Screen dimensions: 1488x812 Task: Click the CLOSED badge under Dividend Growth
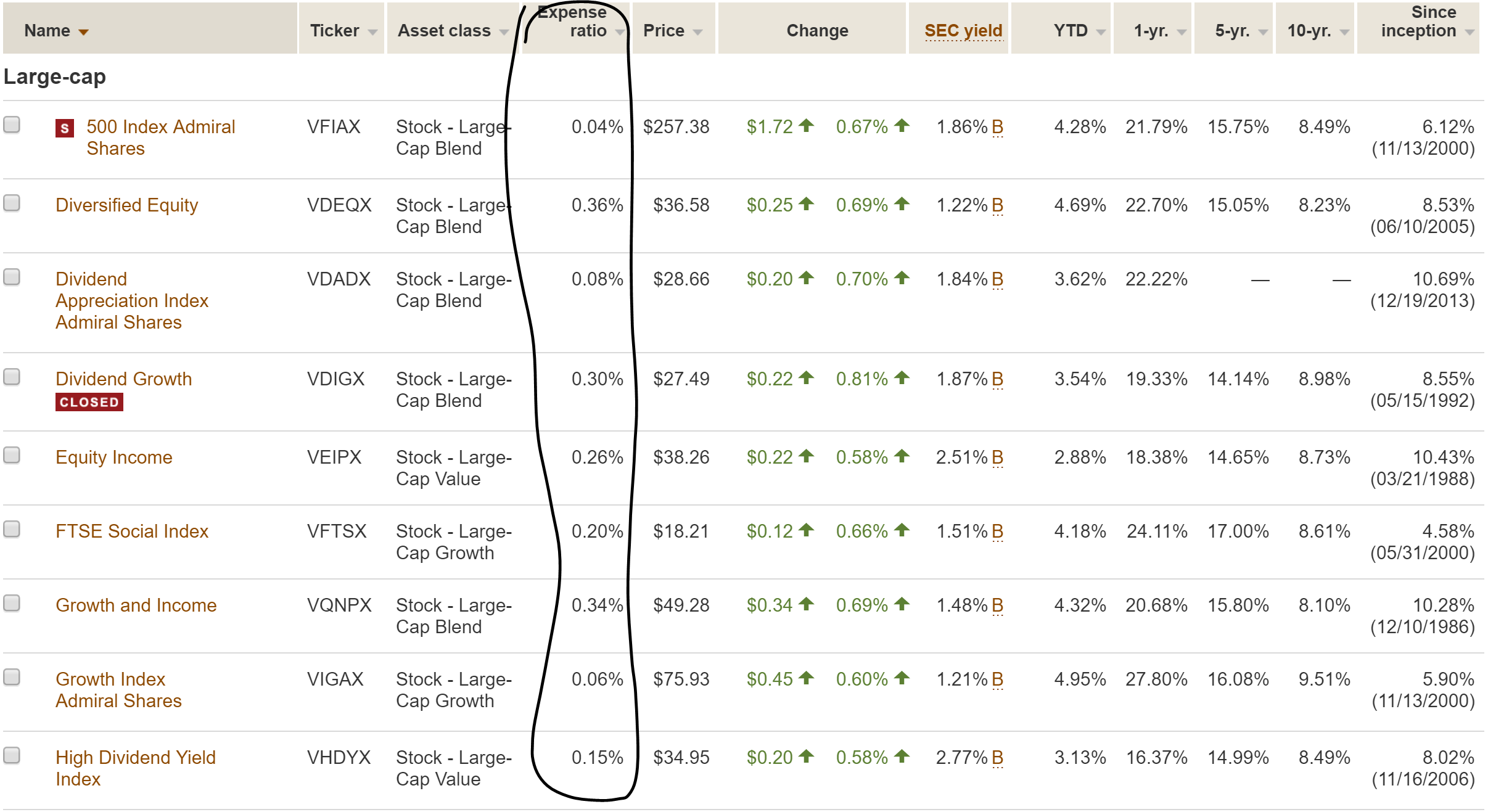[89, 402]
